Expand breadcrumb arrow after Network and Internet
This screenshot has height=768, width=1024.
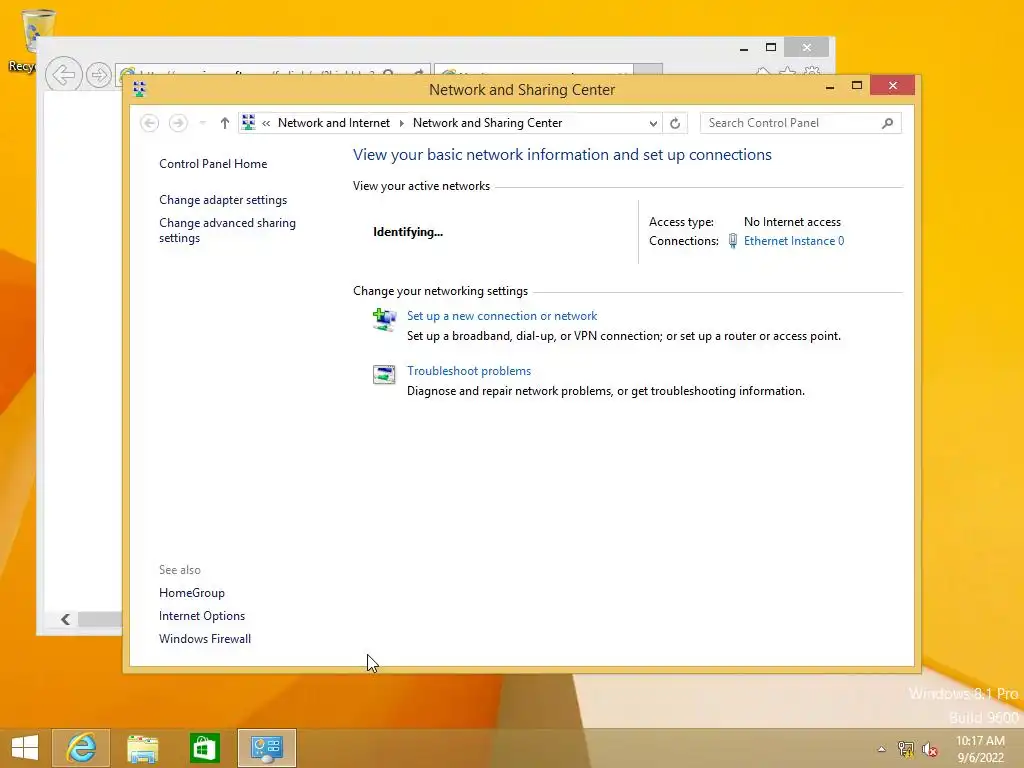point(402,123)
